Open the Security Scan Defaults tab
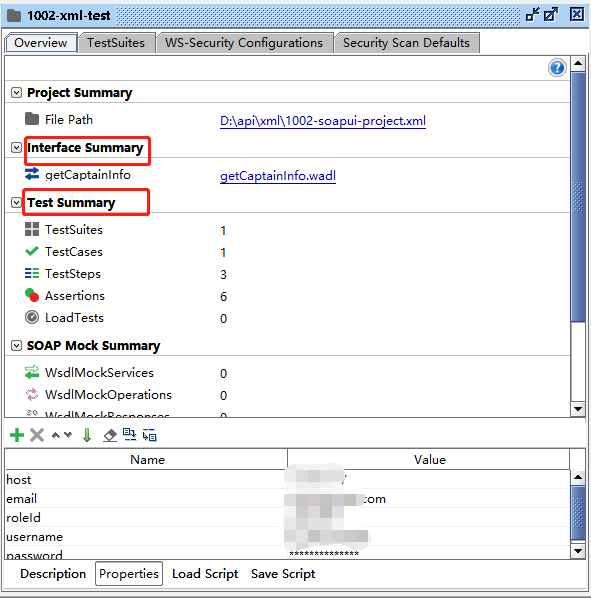 point(406,43)
